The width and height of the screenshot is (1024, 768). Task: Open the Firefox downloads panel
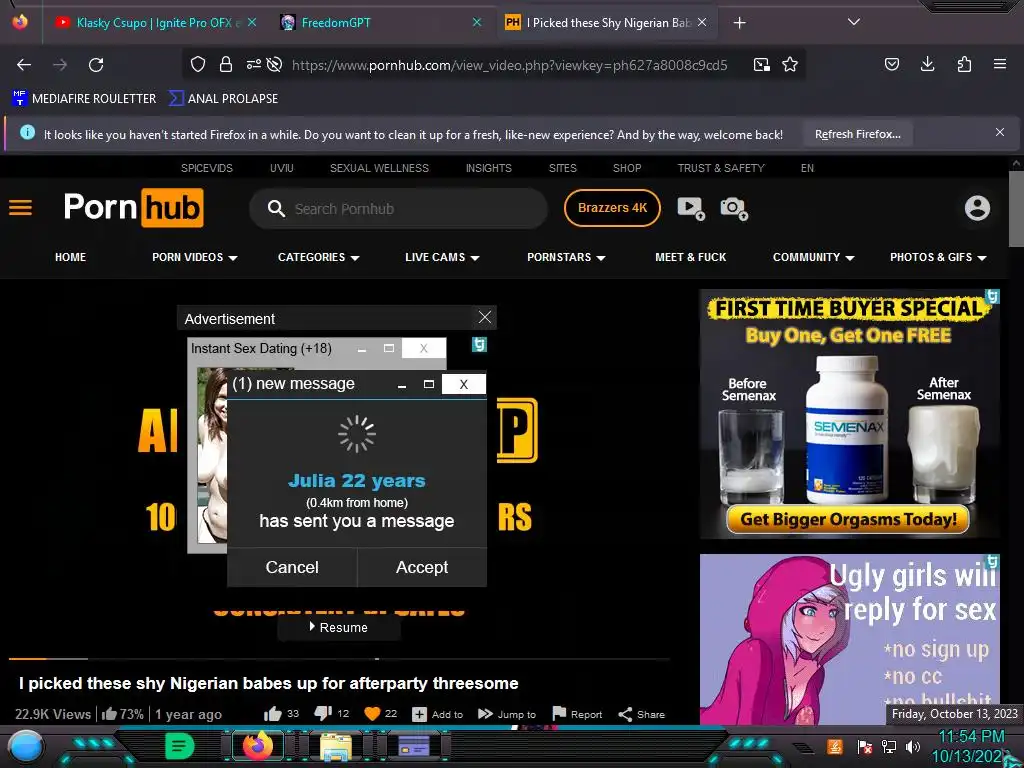pyautogui.click(x=927, y=64)
